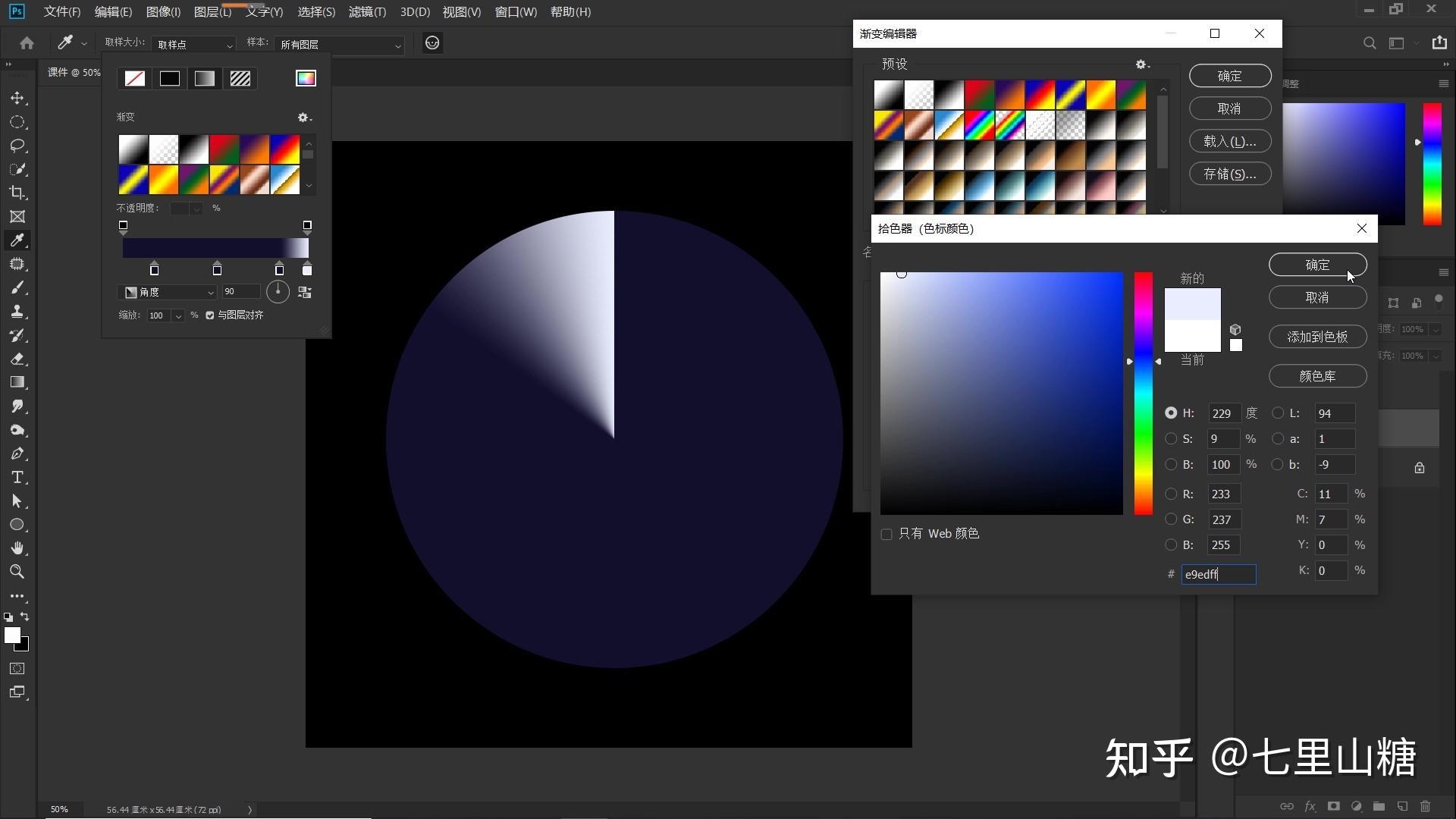Click the smiley sample ring icon
The height and width of the screenshot is (819, 1456).
pos(432,43)
